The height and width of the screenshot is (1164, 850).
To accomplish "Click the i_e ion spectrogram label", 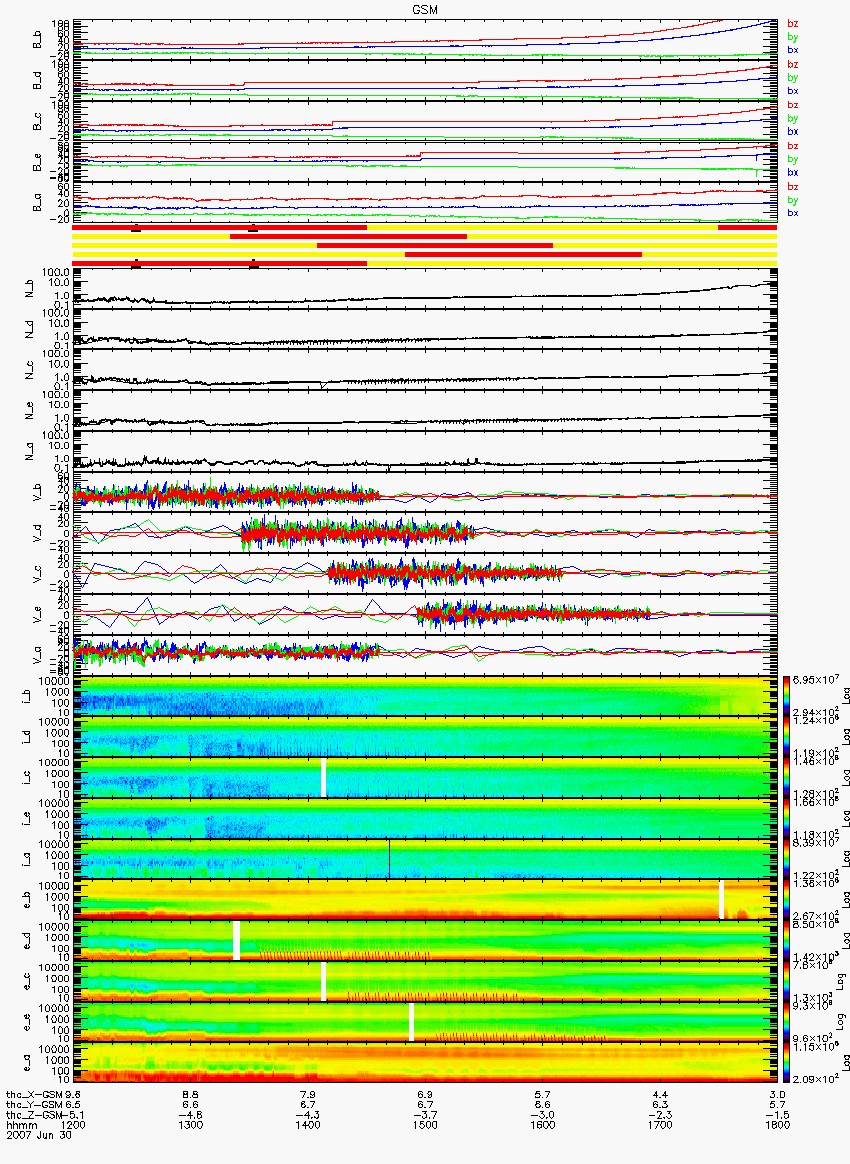I will click(26, 820).
